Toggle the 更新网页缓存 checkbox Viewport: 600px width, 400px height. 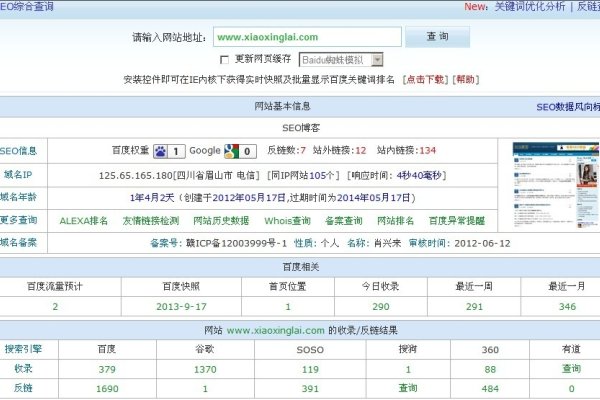(x=224, y=60)
